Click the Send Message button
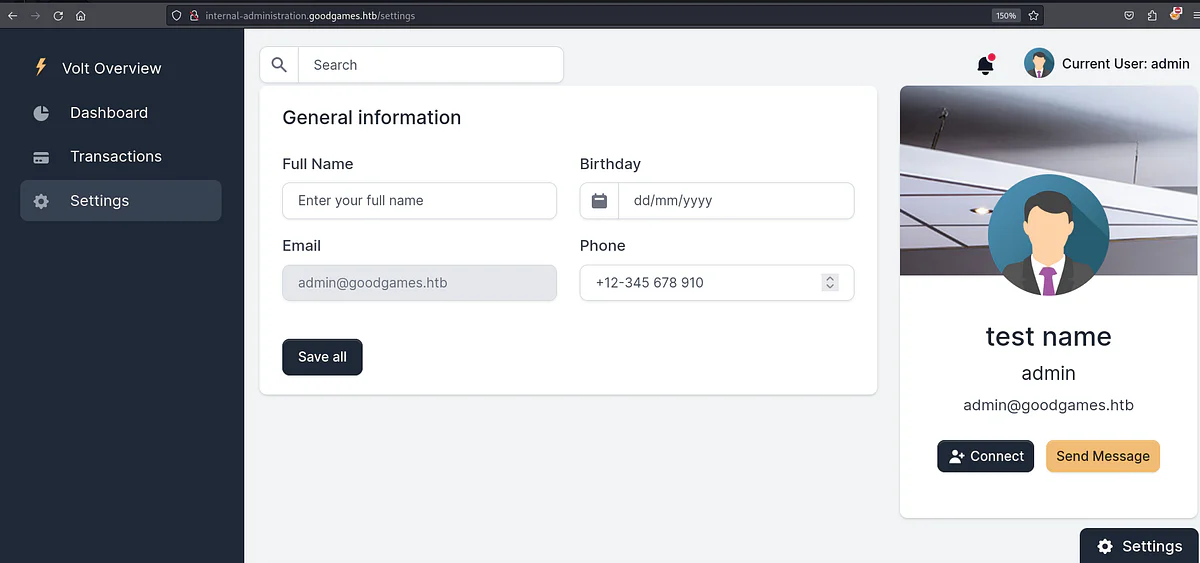Viewport: 1200px width, 563px height. point(1103,456)
